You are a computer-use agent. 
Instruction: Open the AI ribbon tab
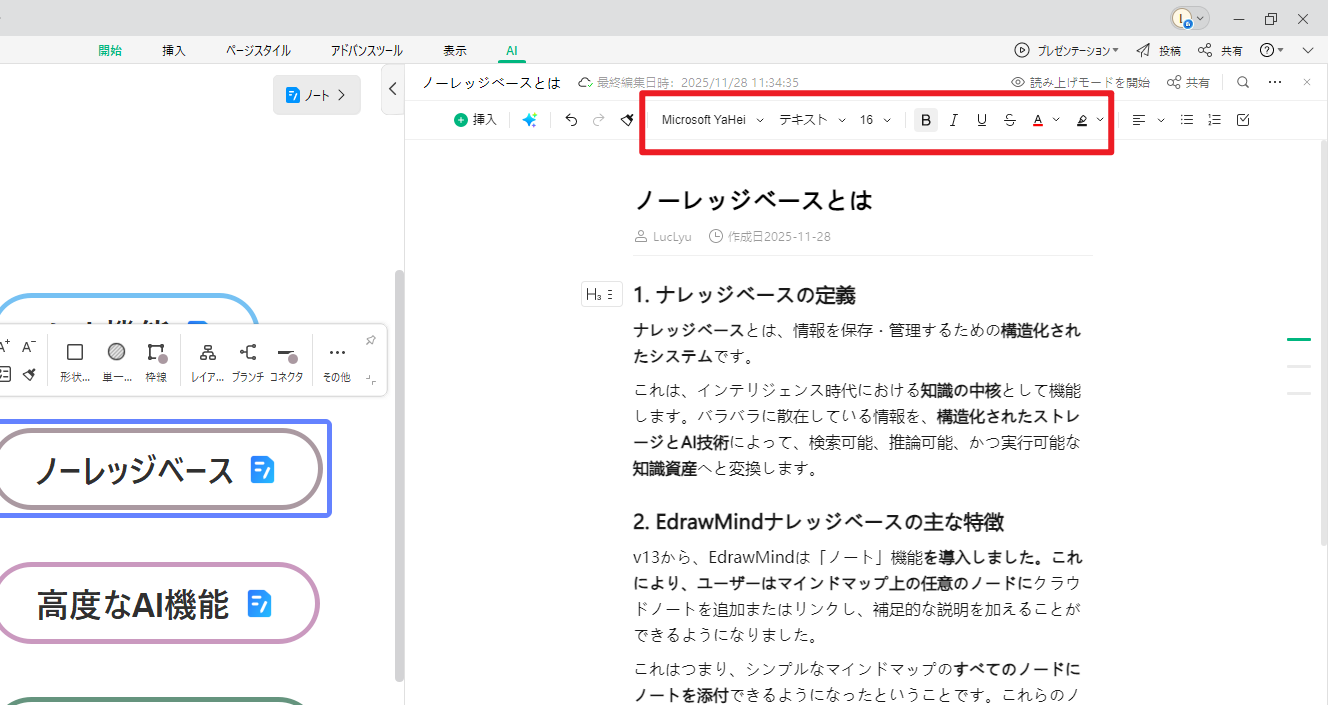click(511, 50)
